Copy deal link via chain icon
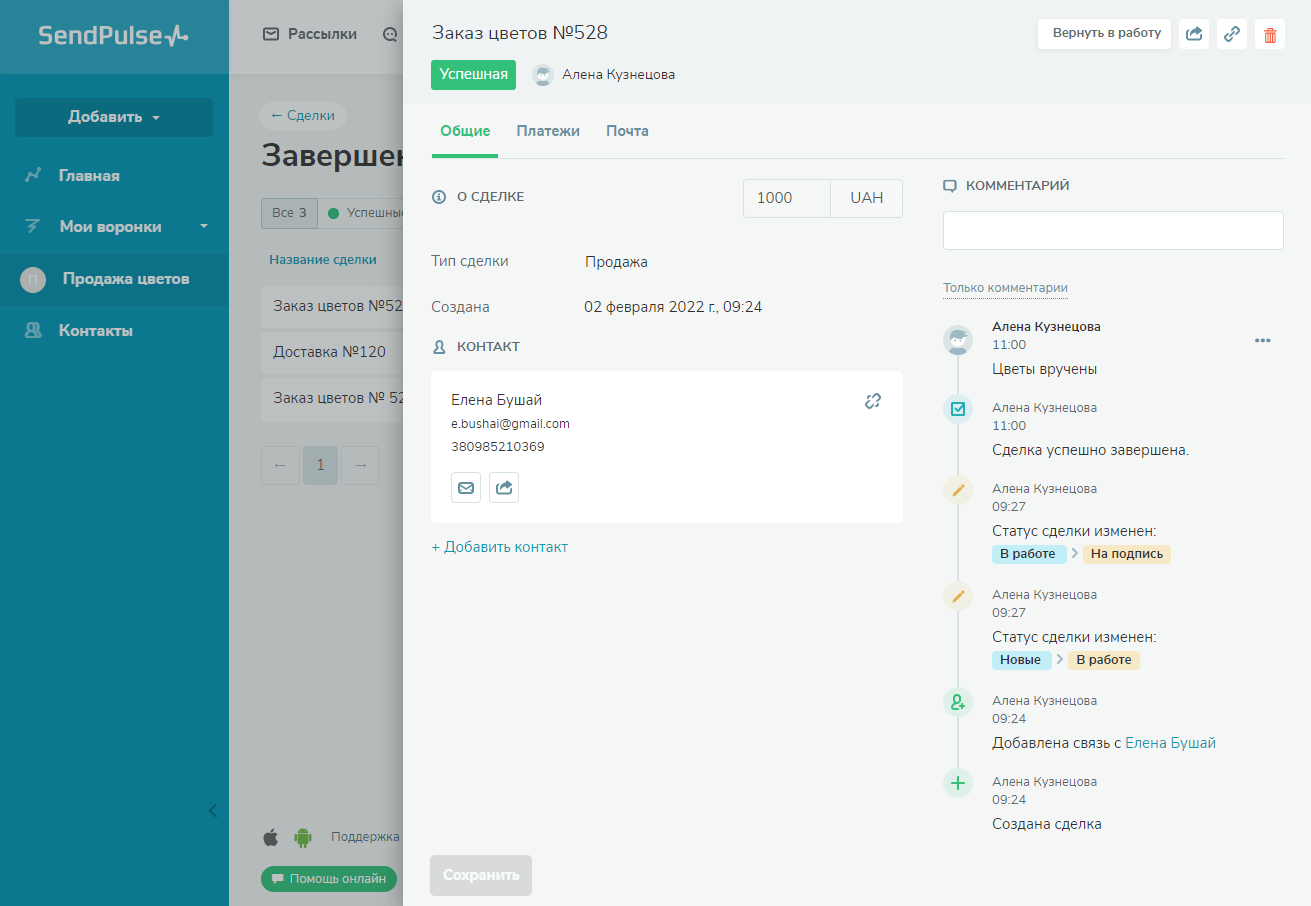Screen dimensions: 1311x906 click(1232, 35)
